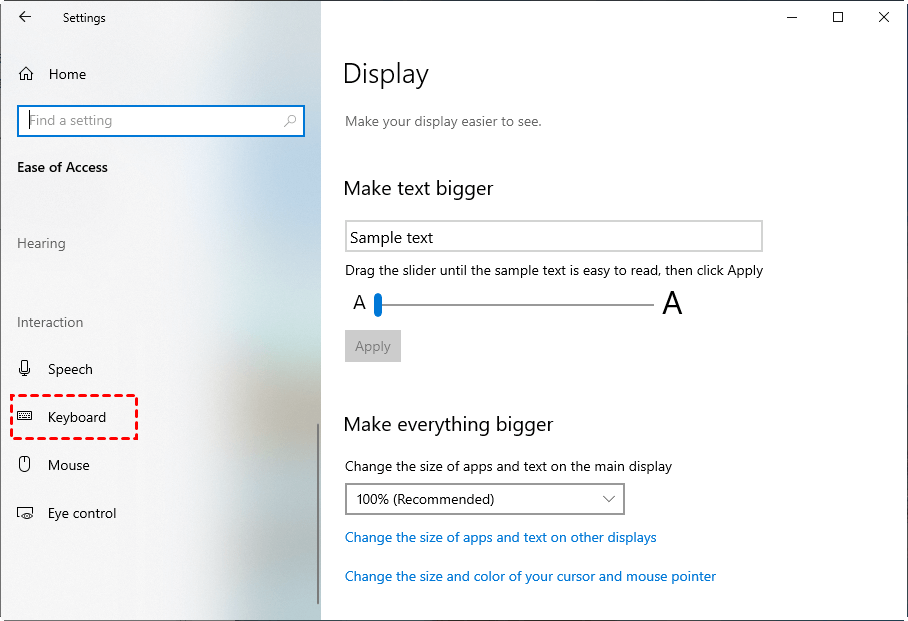Screen dimensions: 908x621
Task: Click the search magnifier icon
Action: click(290, 120)
